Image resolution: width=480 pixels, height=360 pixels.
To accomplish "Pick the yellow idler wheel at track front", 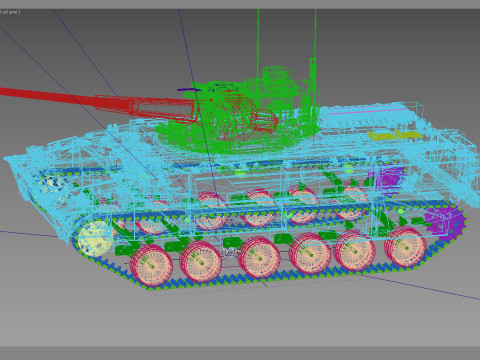I will coord(95,238).
